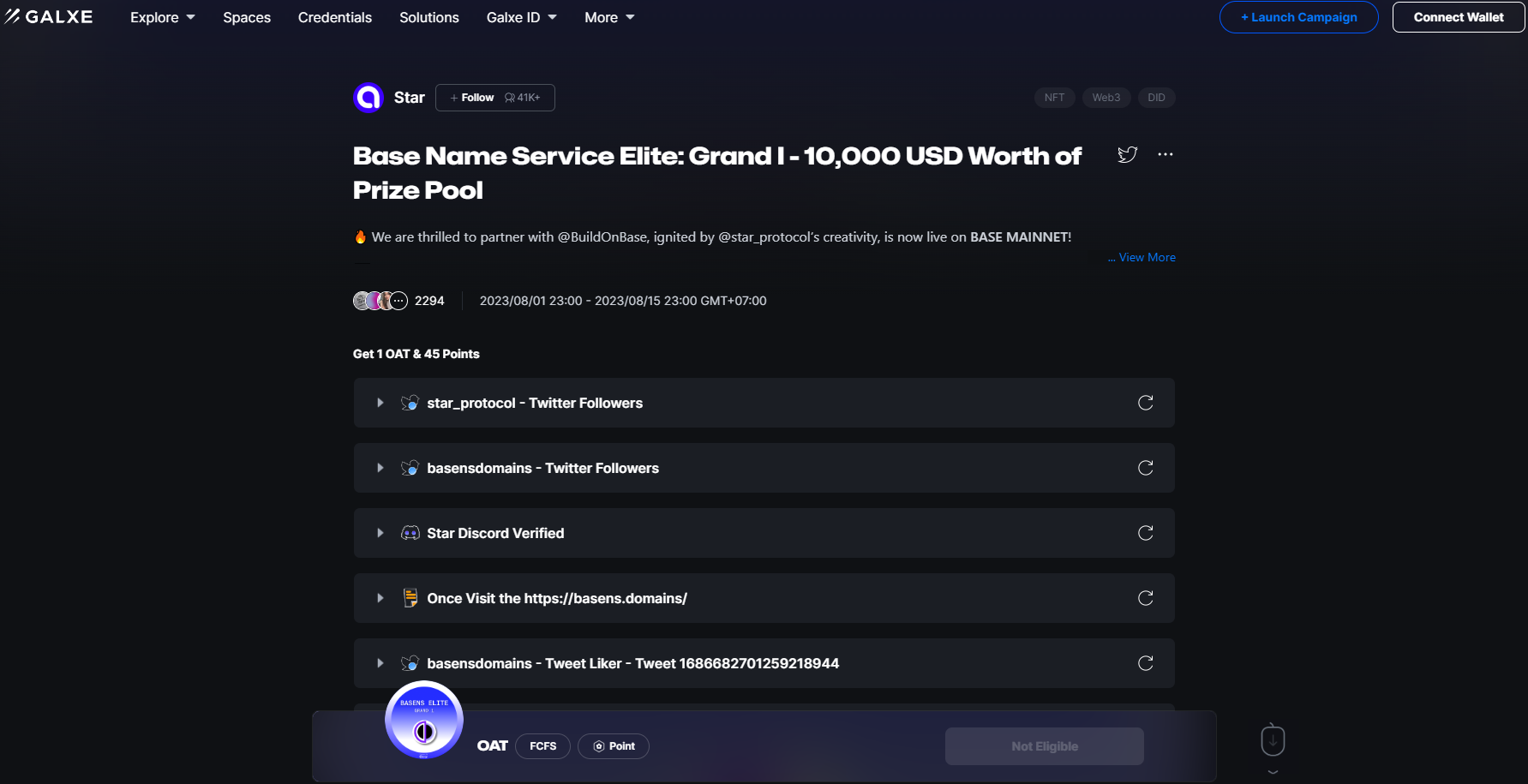Share campaign via the Twitter bird icon
1528x784 pixels.
point(1128,154)
